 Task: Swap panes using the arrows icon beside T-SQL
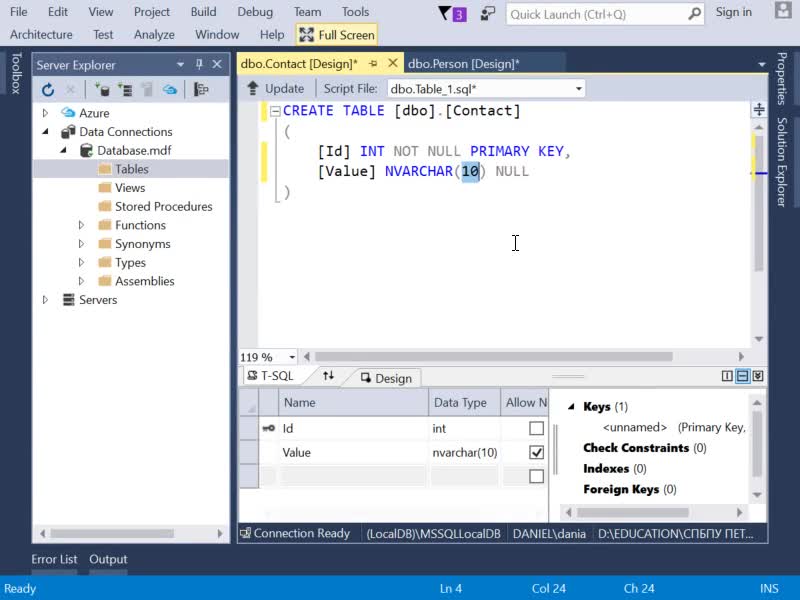[329, 376]
